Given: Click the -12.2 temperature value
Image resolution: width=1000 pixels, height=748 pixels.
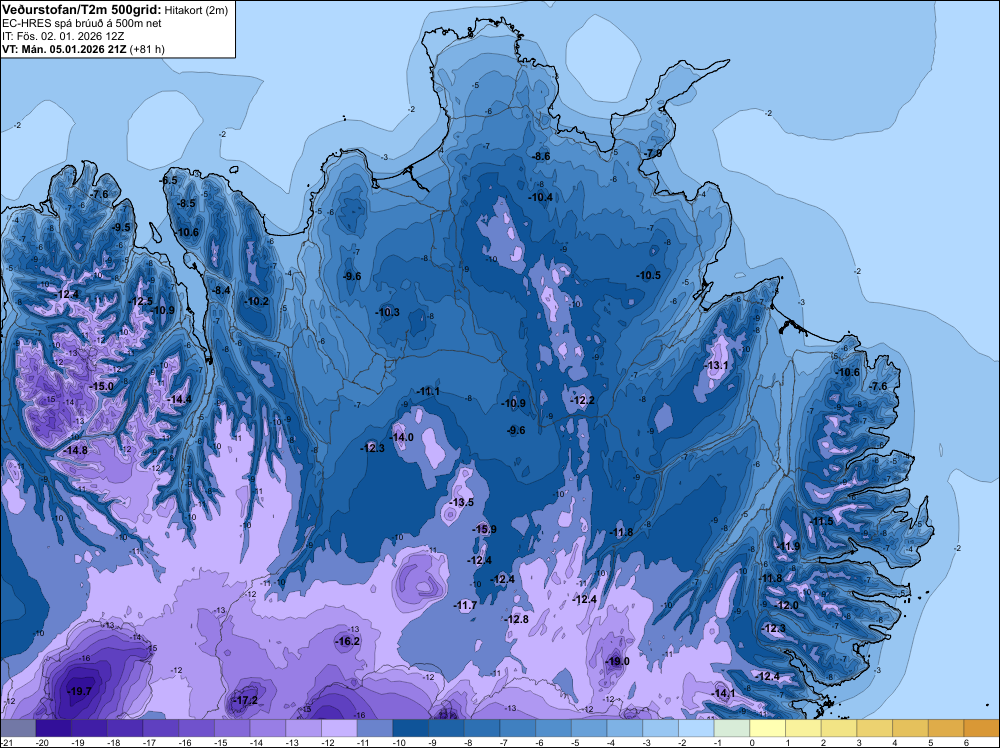Looking at the screenshot, I should pos(582,400).
